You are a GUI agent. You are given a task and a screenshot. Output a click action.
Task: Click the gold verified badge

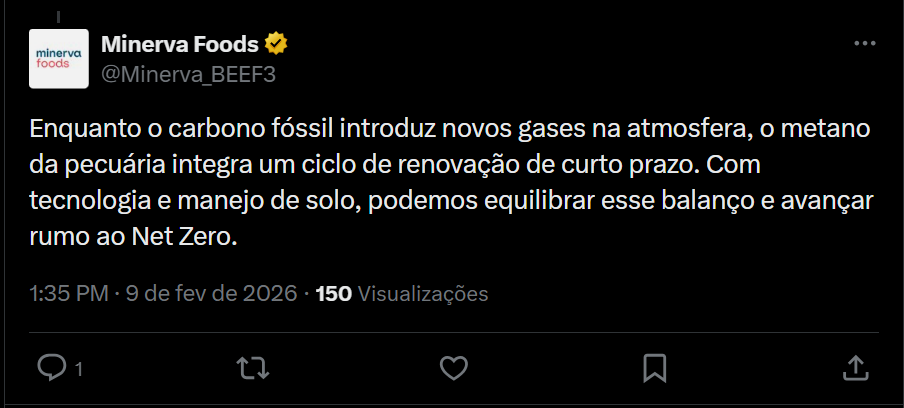click(x=276, y=44)
